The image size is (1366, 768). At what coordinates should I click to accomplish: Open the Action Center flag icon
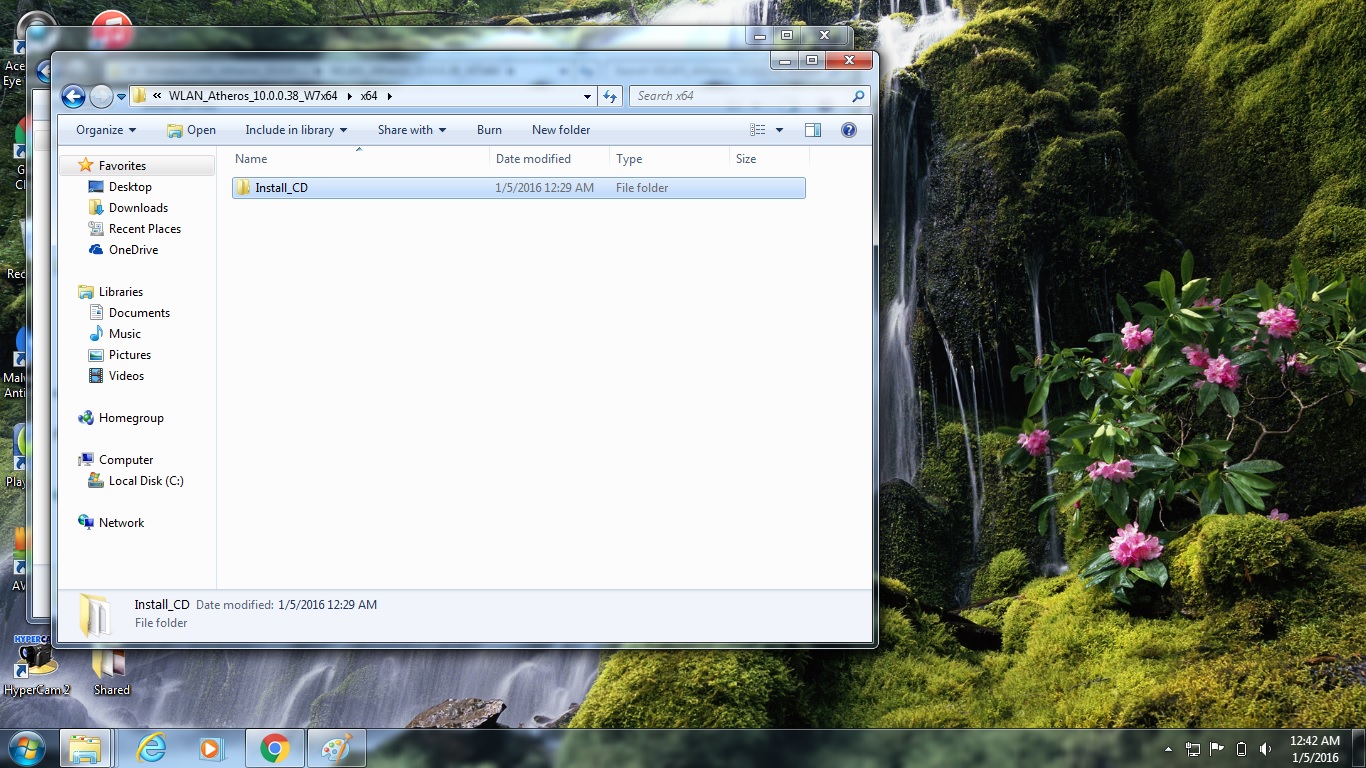coord(1217,749)
